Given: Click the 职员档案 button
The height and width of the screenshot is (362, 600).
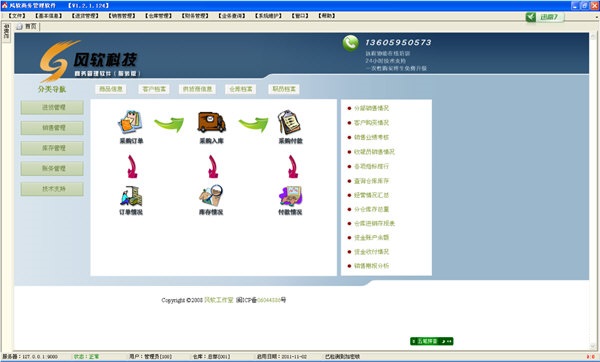Looking at the screenshot, I should coord(284,89).
